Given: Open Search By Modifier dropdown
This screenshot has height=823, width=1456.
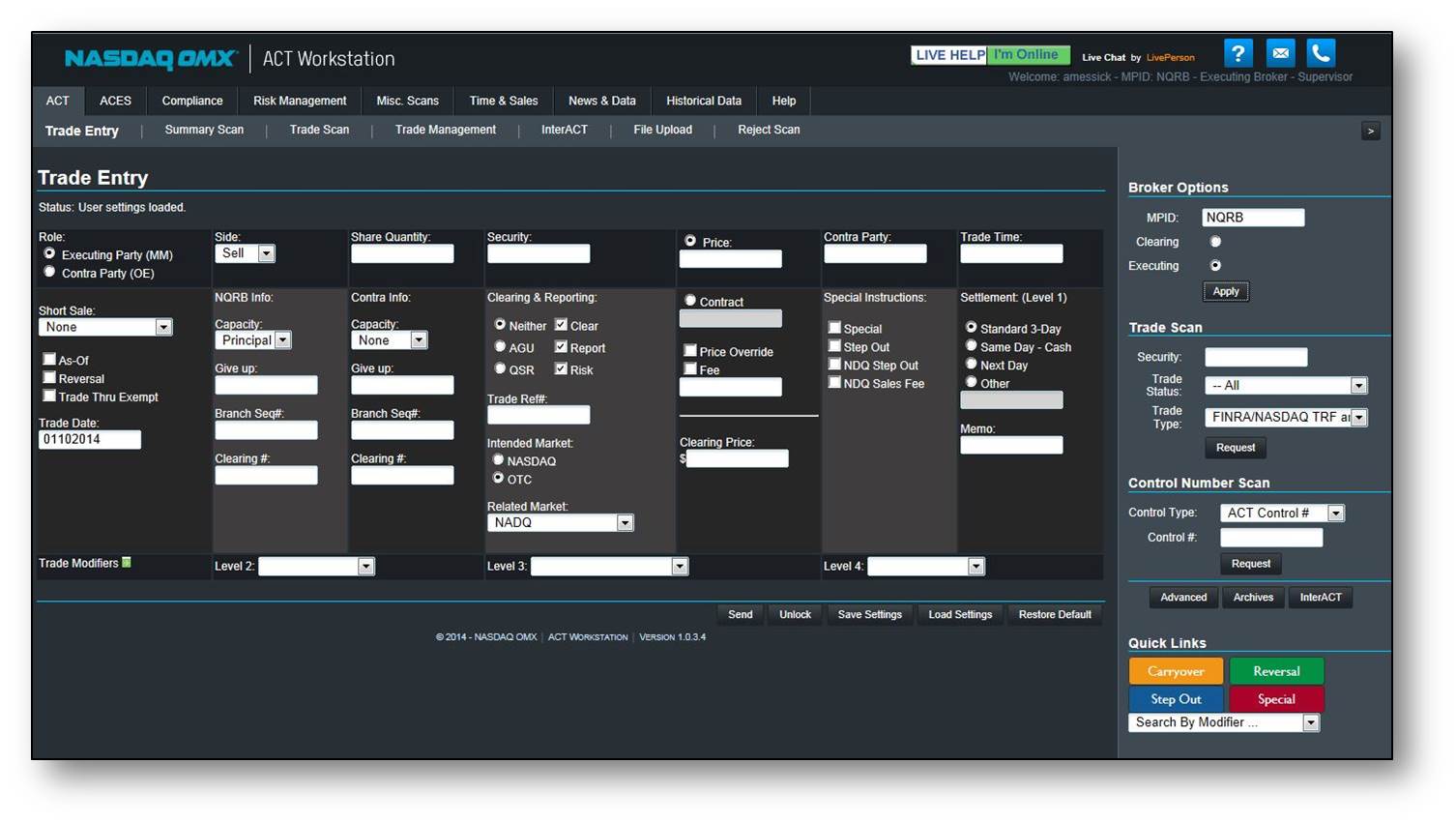Looking at the screenshot, I should (x=1225, y=722).
